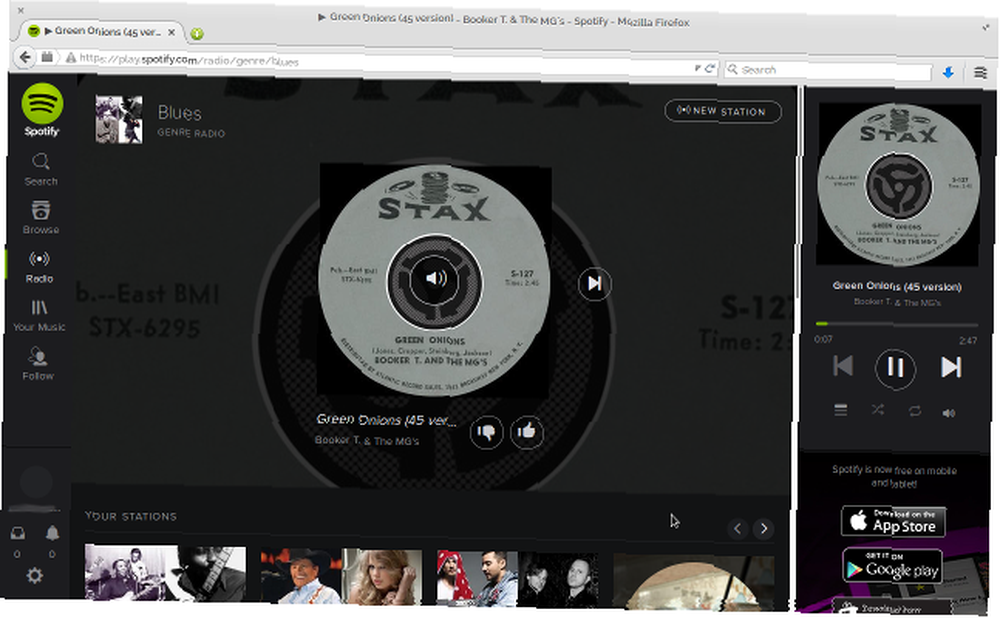
Task: Click the Firefox back button
Action: tap(26, 57)
